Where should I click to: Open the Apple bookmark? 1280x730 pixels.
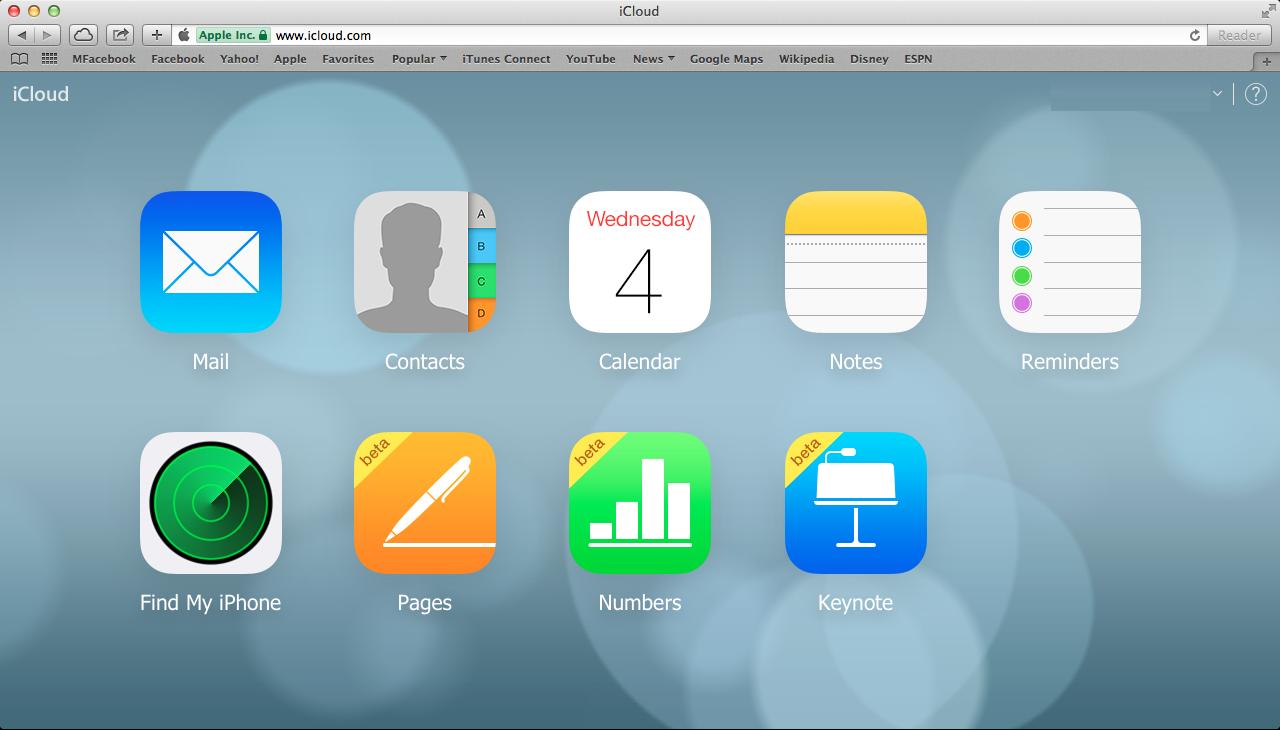click(290, 59)
